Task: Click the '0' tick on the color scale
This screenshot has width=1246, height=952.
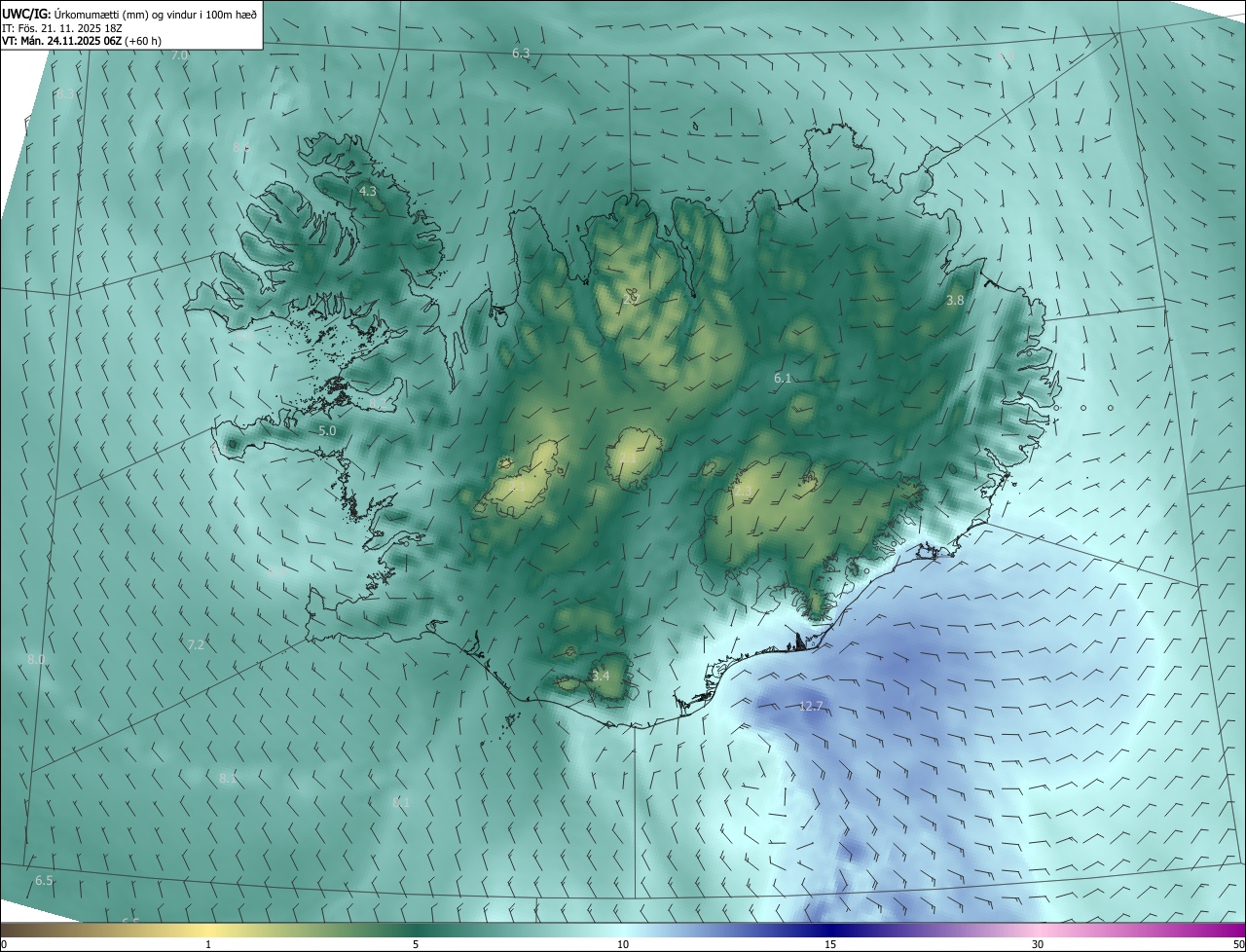Action: coord(4,944)
